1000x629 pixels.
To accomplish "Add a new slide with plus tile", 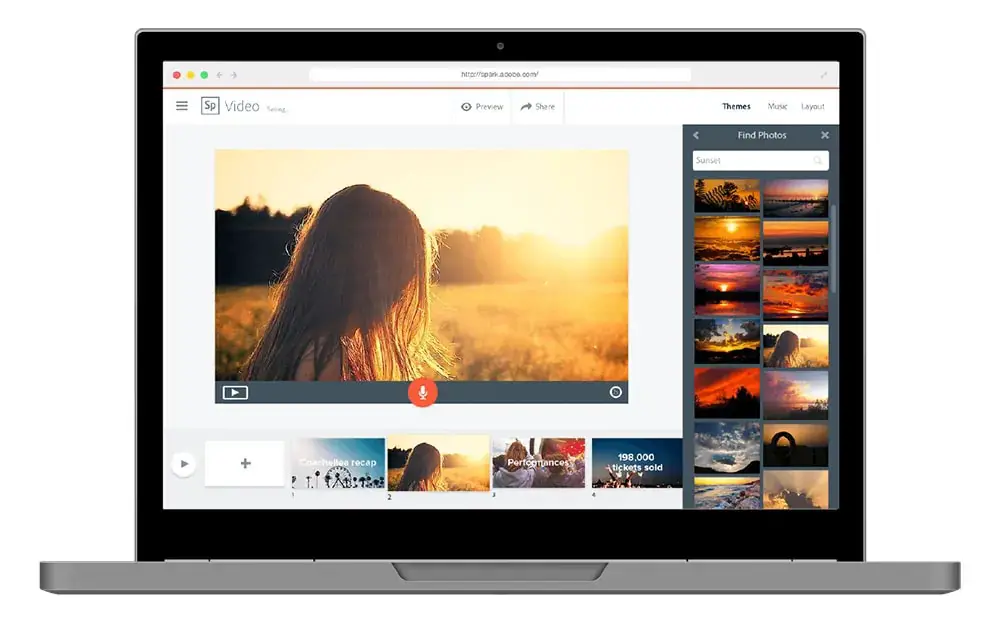I will click(x=245, y=463).
